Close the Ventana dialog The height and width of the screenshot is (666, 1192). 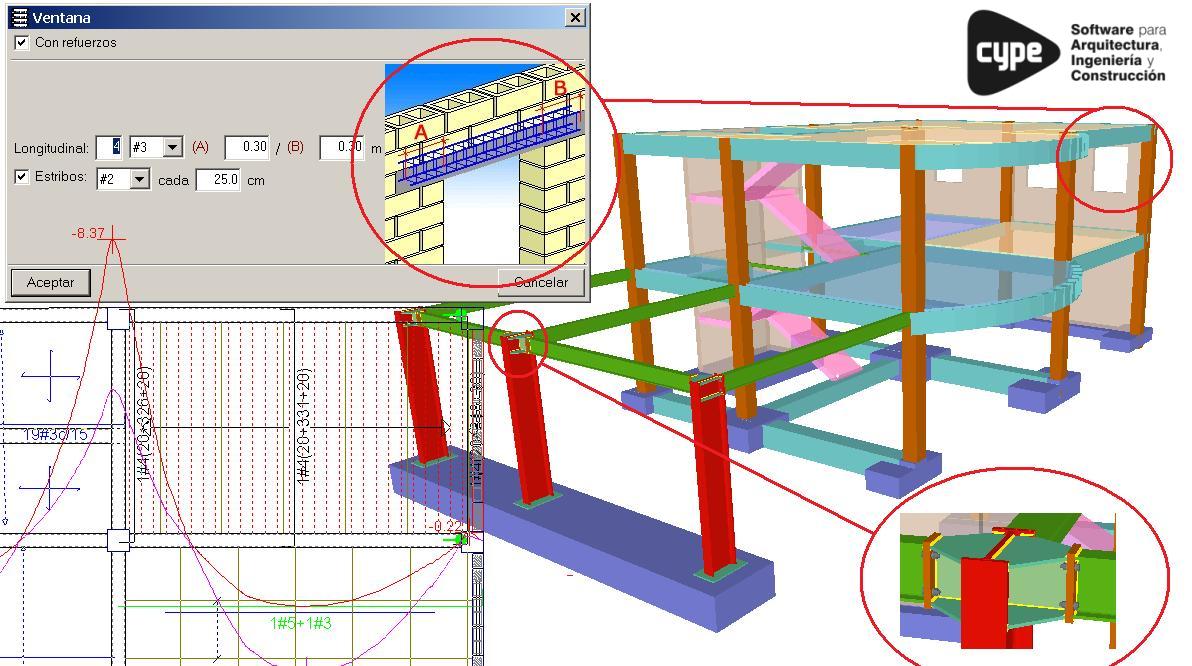(x=575, y=17)
